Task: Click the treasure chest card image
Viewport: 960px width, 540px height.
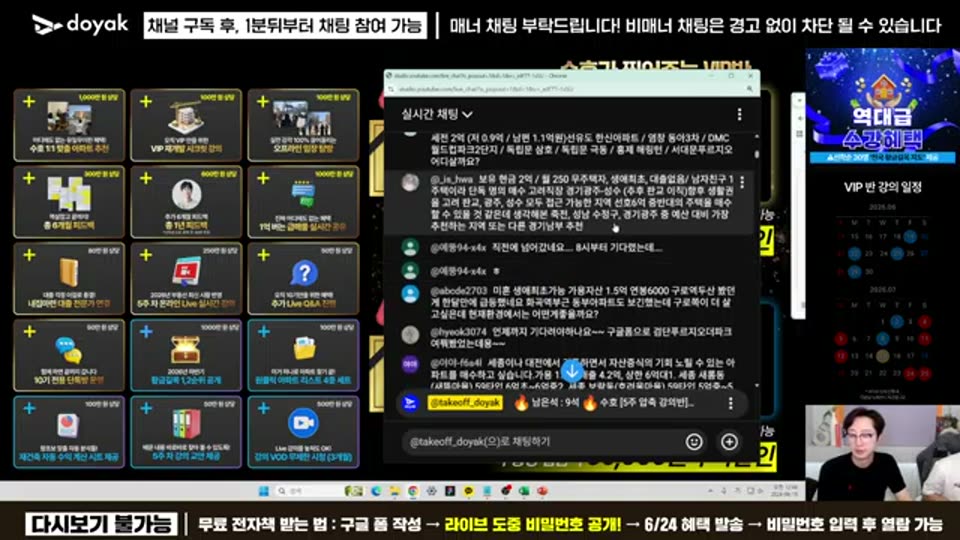Action: [186, 350]
